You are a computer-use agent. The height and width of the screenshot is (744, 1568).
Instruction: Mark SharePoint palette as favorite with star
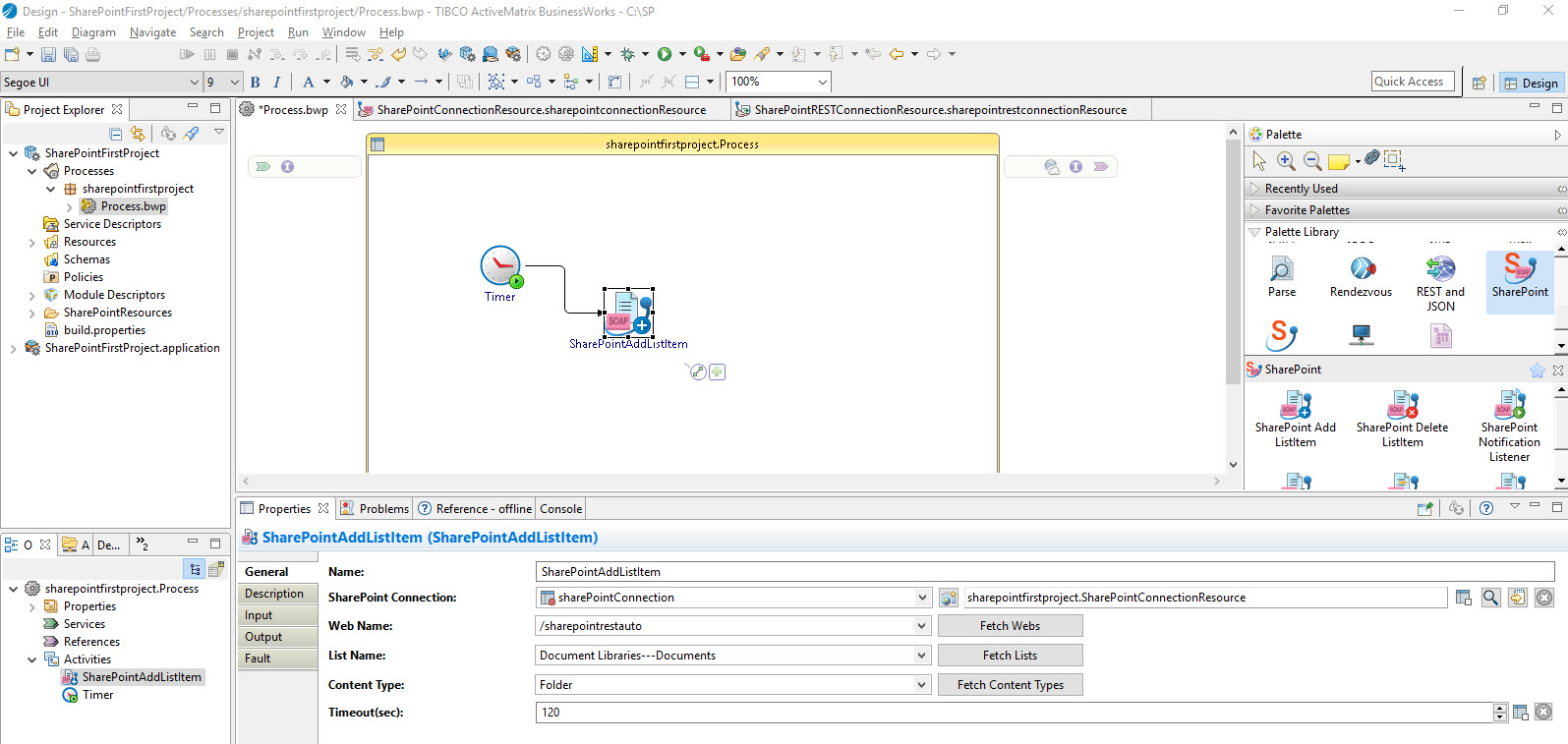pyautogui.click(x=1538, y=370)
